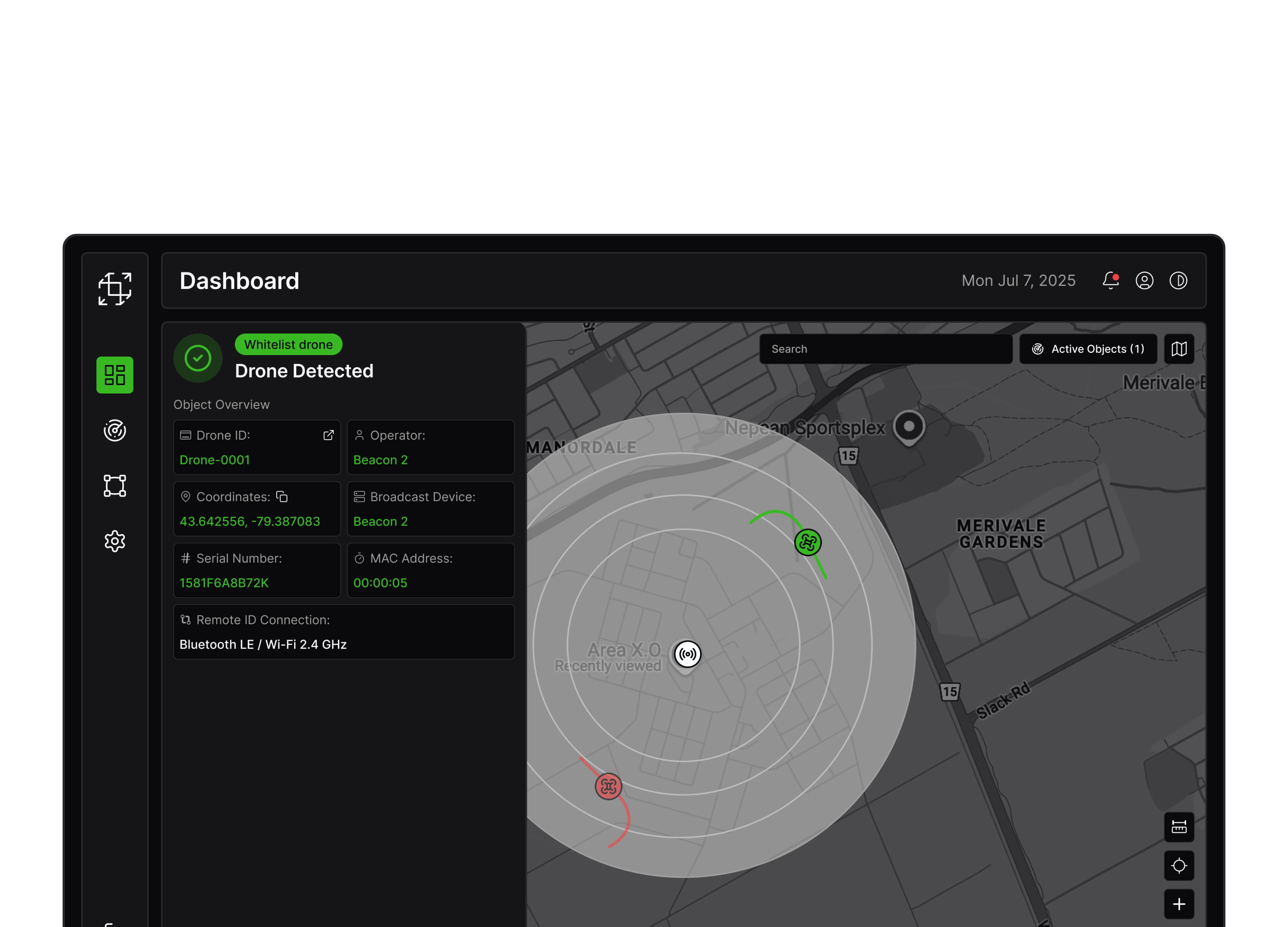Open Drone ID details in external view

[x=328, y=435]
